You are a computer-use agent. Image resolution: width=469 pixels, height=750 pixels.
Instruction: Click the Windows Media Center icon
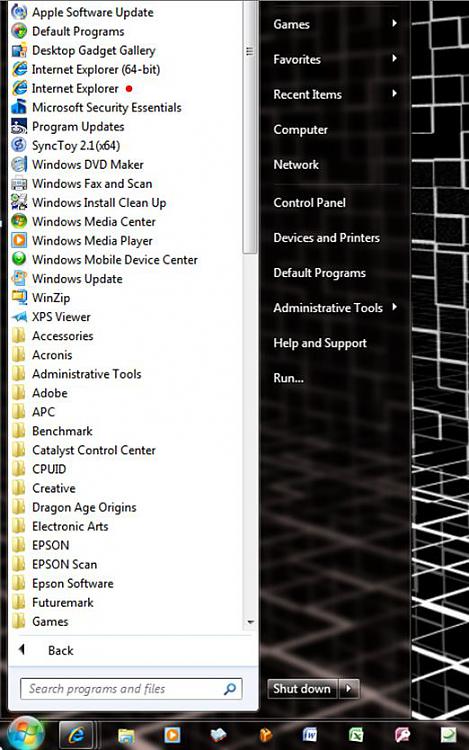(19, 221)
